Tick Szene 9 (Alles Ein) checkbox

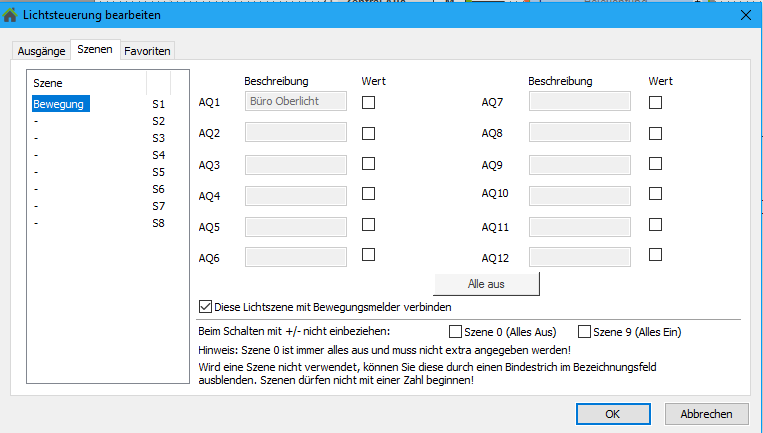(585, 332)
